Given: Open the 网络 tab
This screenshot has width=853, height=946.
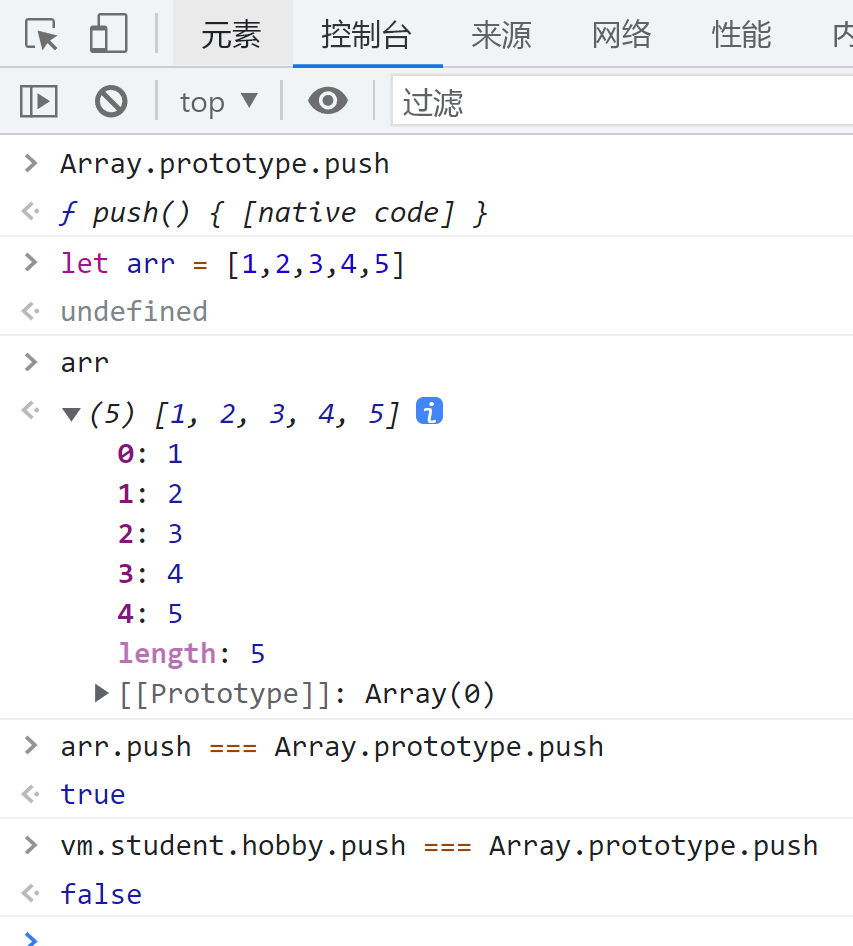Looking at the screenshot, I should (x=621, y=35).
